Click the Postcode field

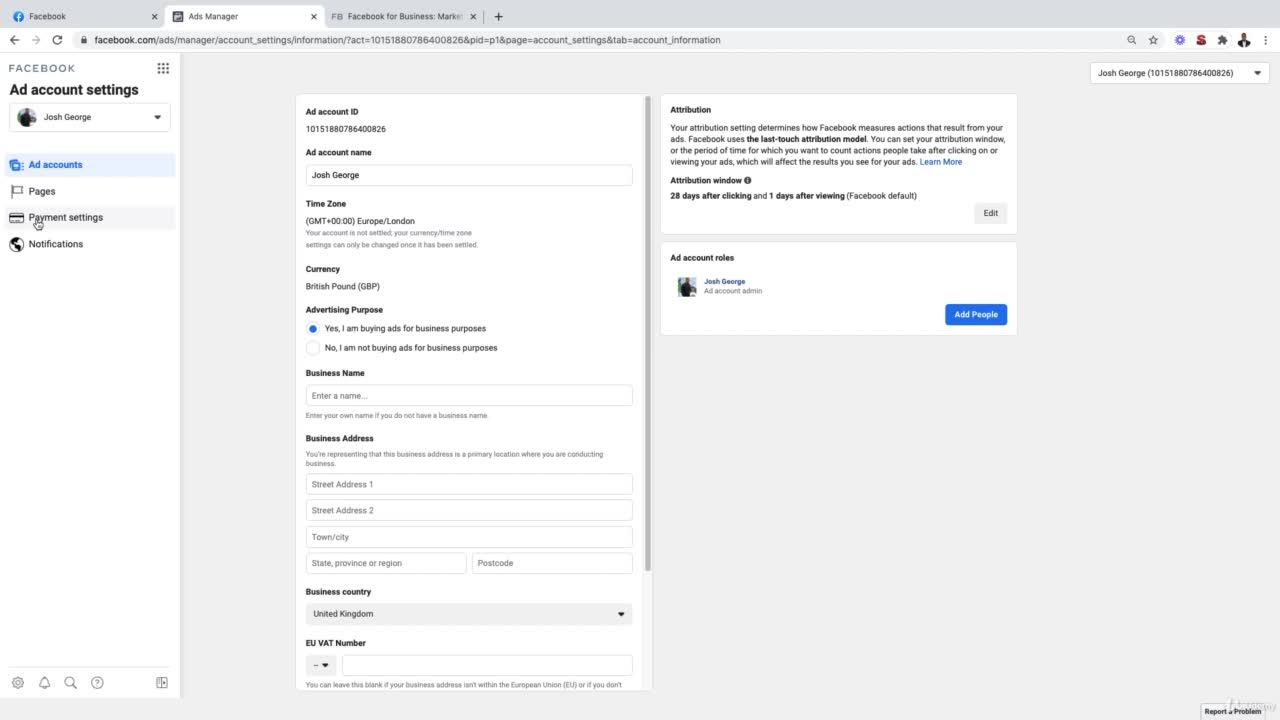point(552,563)
